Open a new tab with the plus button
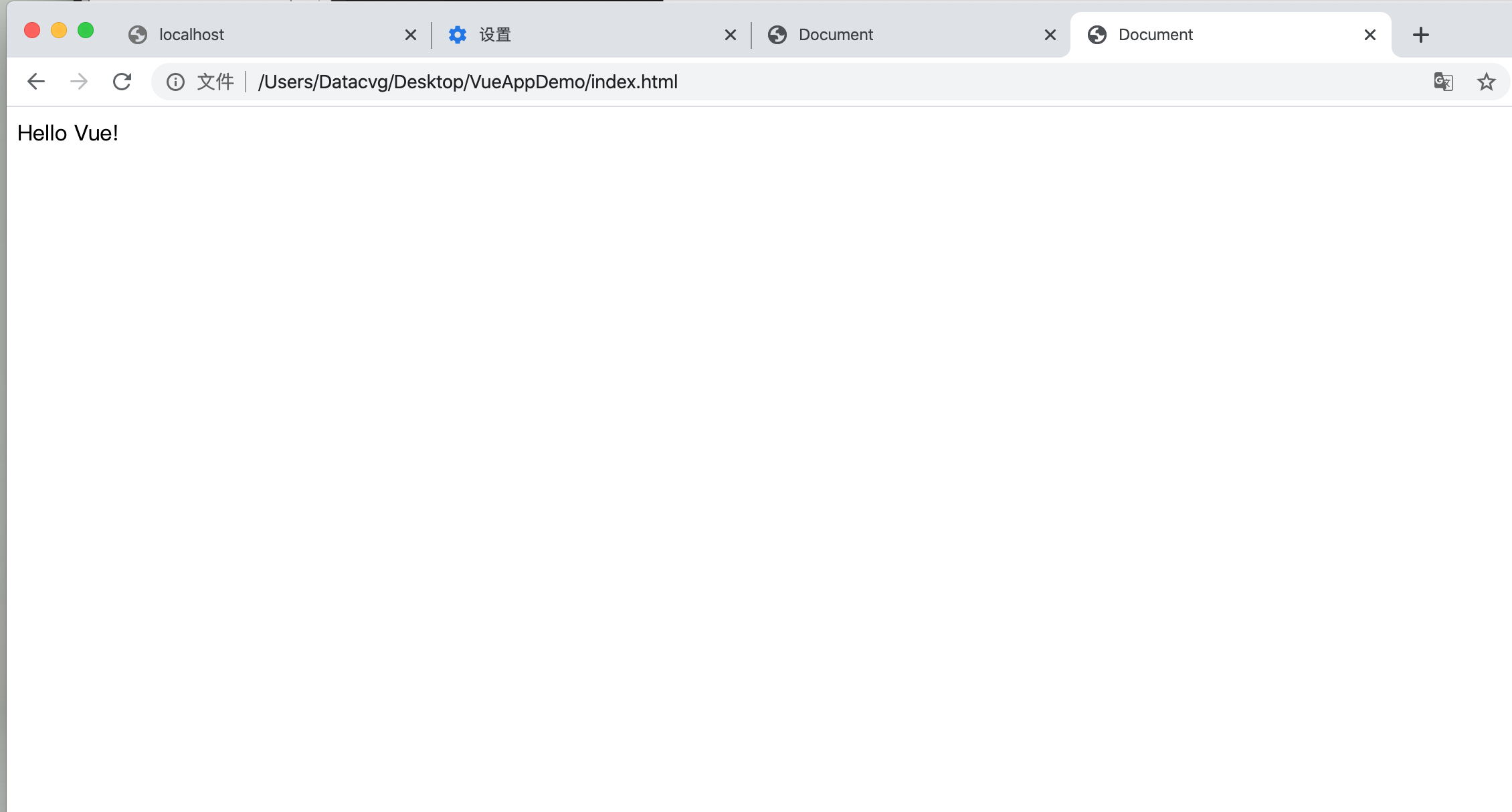This screenshot has height=812, width=1512. [x=1420, y=34]
